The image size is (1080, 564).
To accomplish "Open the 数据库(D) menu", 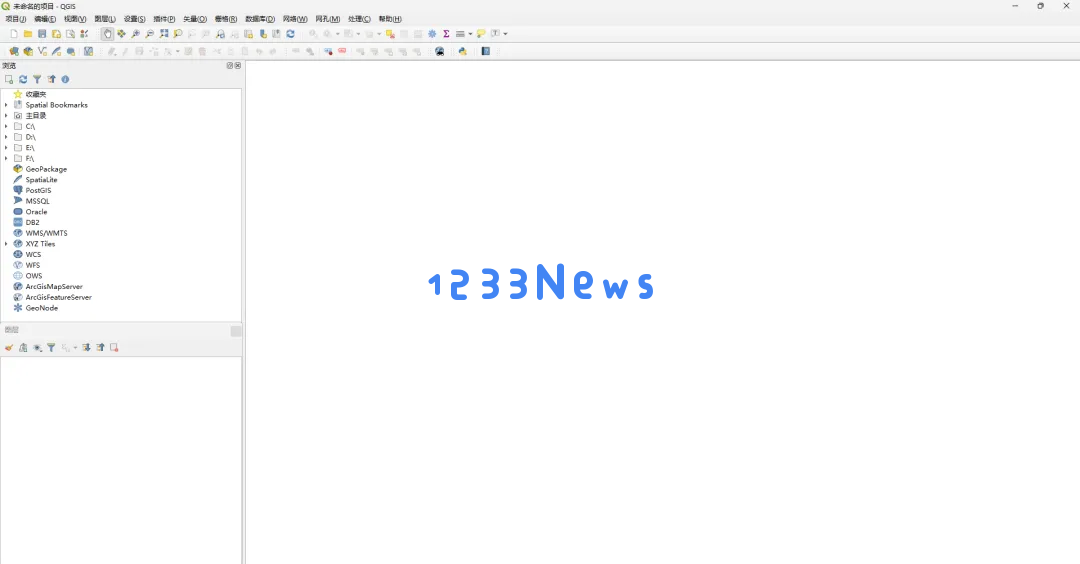I will [x=260, y=19].
